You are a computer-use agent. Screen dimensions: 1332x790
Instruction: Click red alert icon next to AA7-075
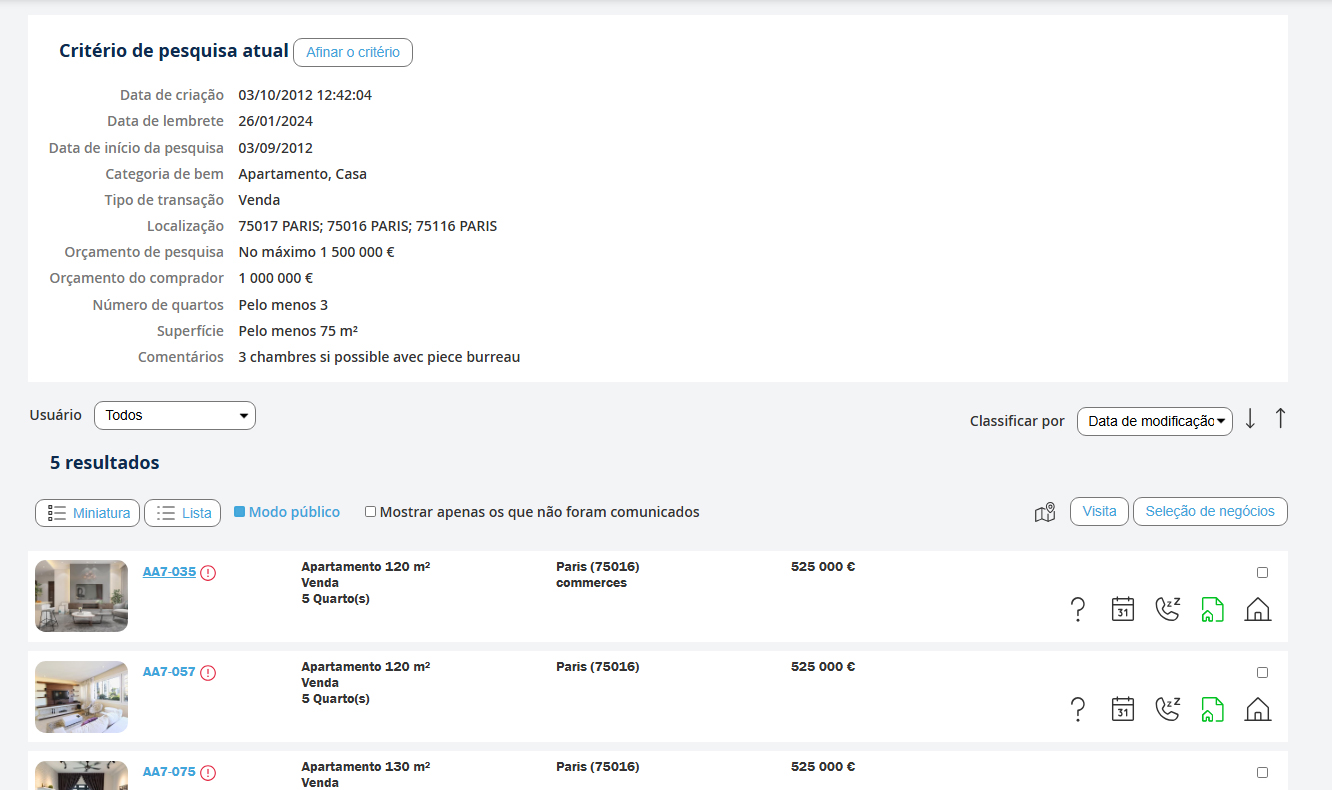pyautogui.click(x=208, y=773)
